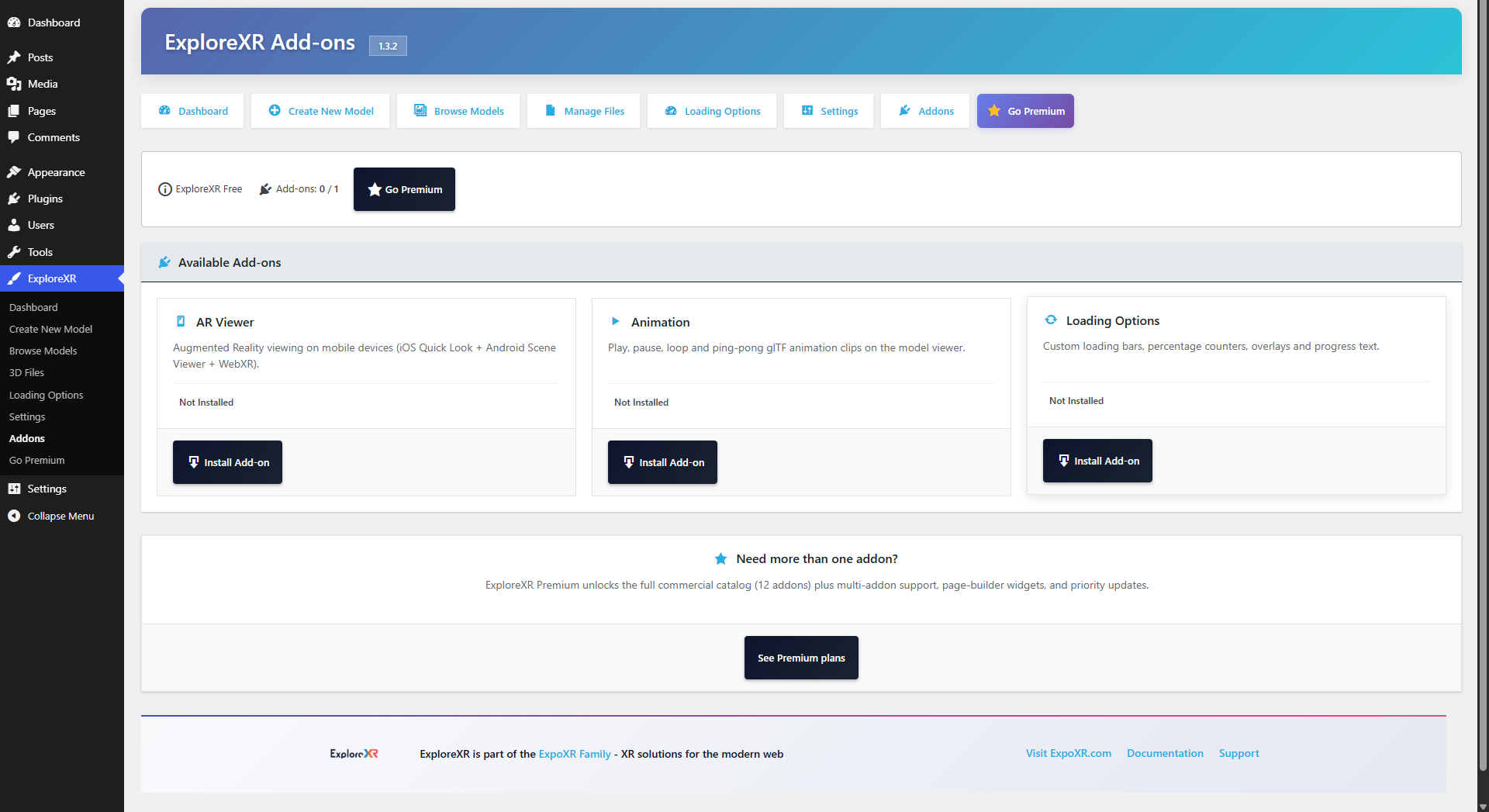Click the plug icon beside Available Add-ons
This screenshot has height=812, width=1489.
tap(164, 262)
